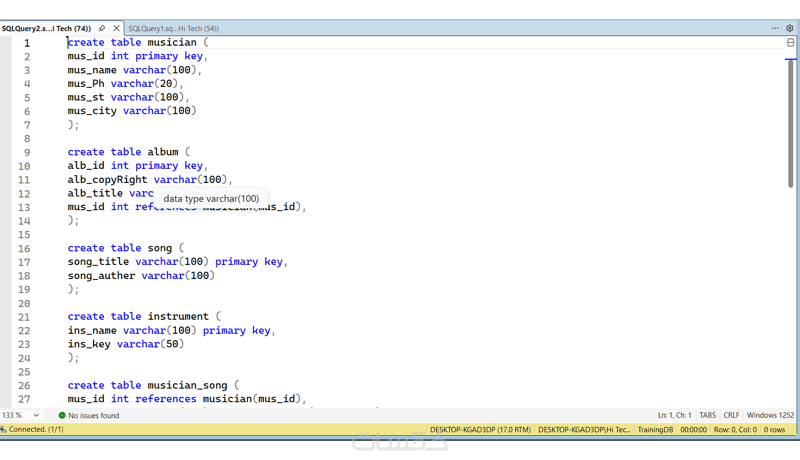Click the TABS indicator in status bar
Viewport: 800px width, 460px height.
pos(708,415)
